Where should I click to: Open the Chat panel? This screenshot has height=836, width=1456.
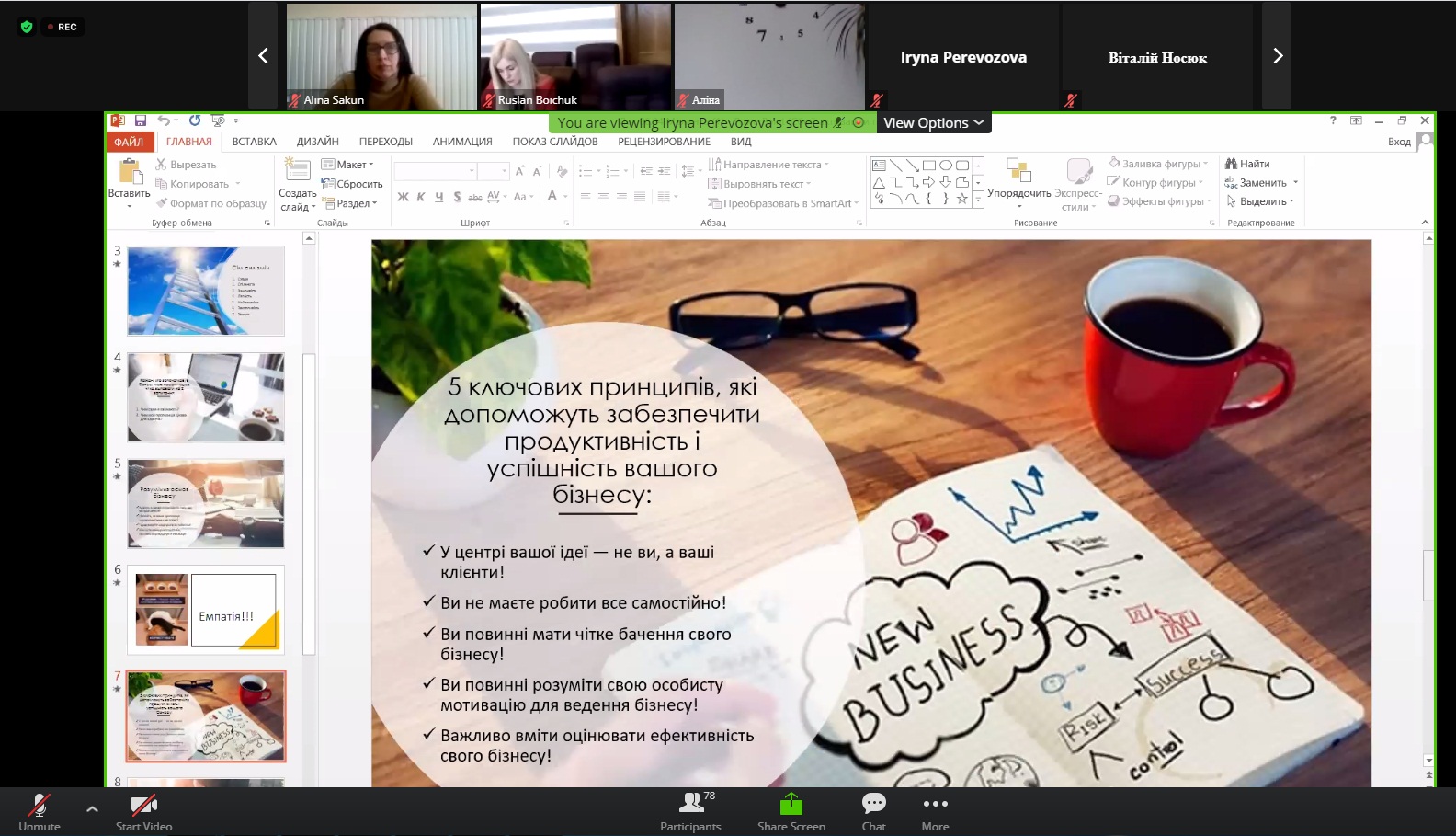pyautogui.click(x=873, y=812)
